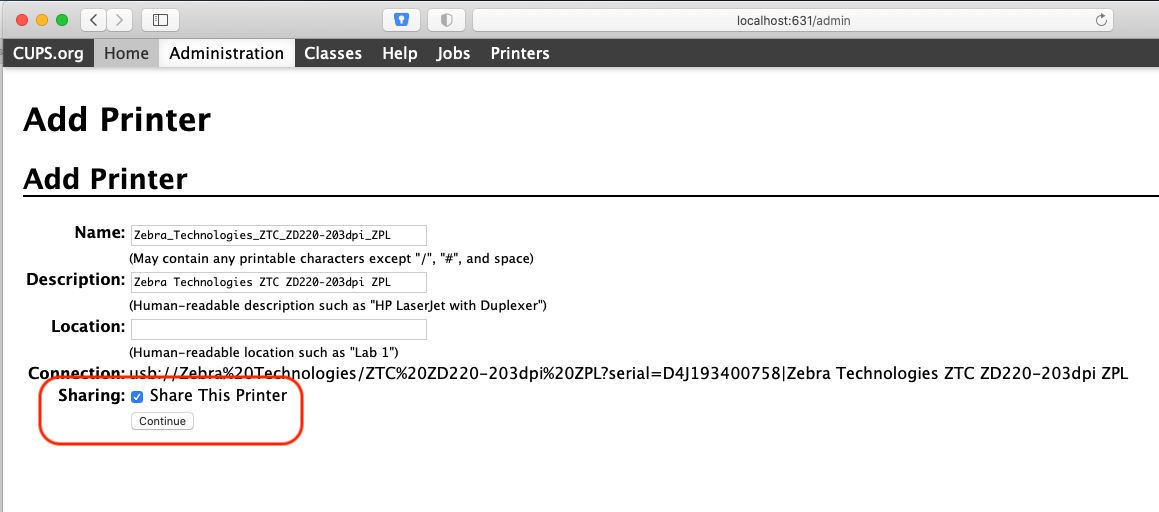Image resolution: width=1159 pixels, height=512 pixels.
Task: Open the Administration tab
Action: pyautogui.click(x=226, y=53)
